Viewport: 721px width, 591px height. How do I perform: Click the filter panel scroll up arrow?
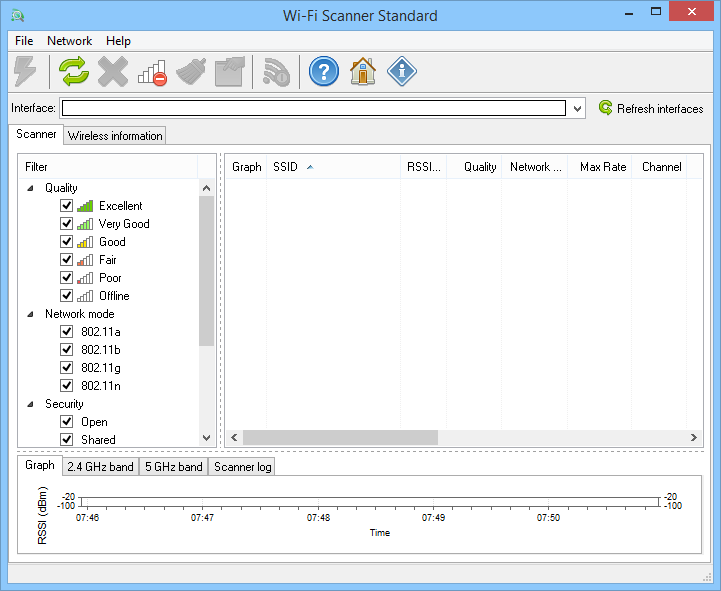tap(206, 188)
